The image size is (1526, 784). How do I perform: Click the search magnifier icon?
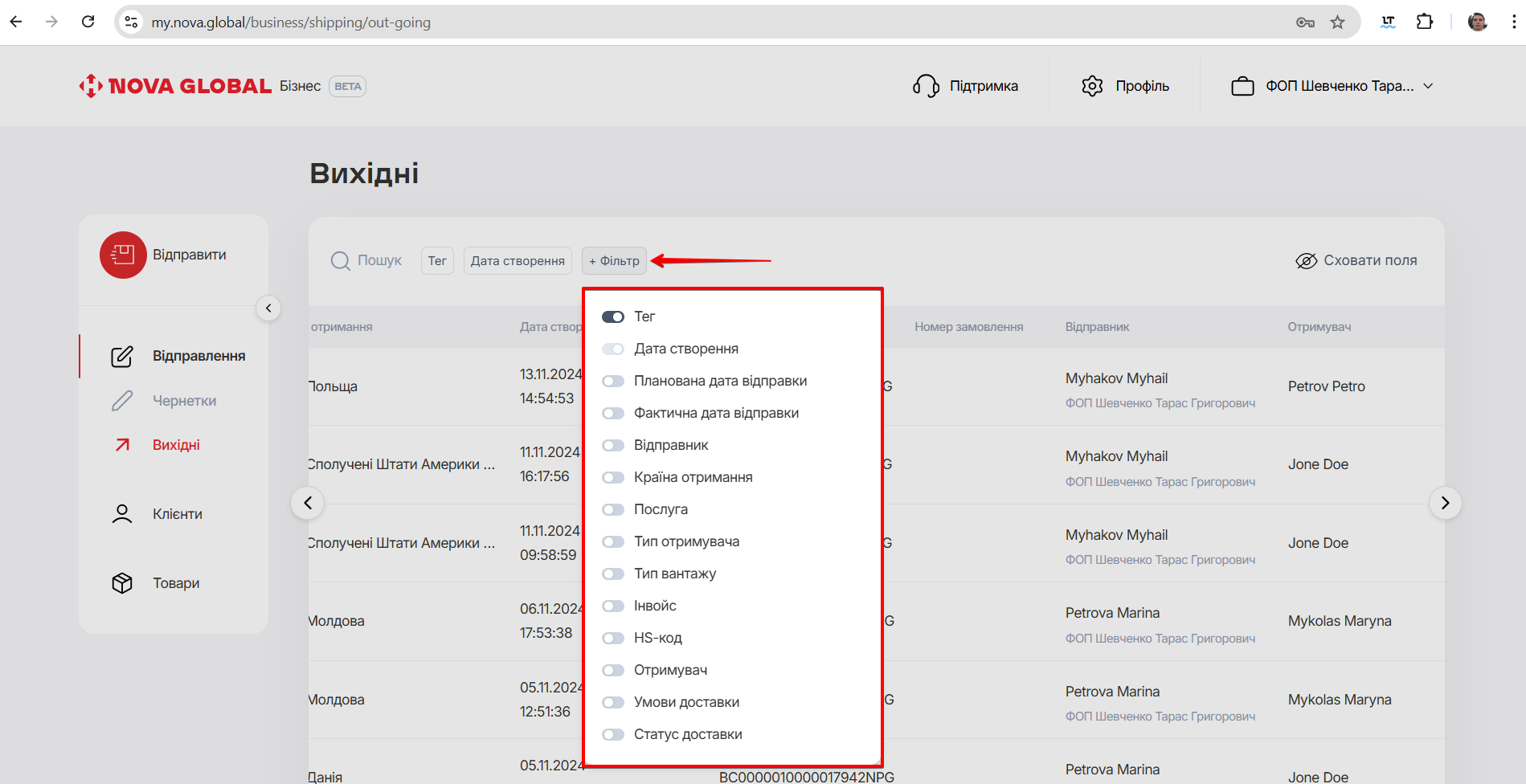point(340,261)
